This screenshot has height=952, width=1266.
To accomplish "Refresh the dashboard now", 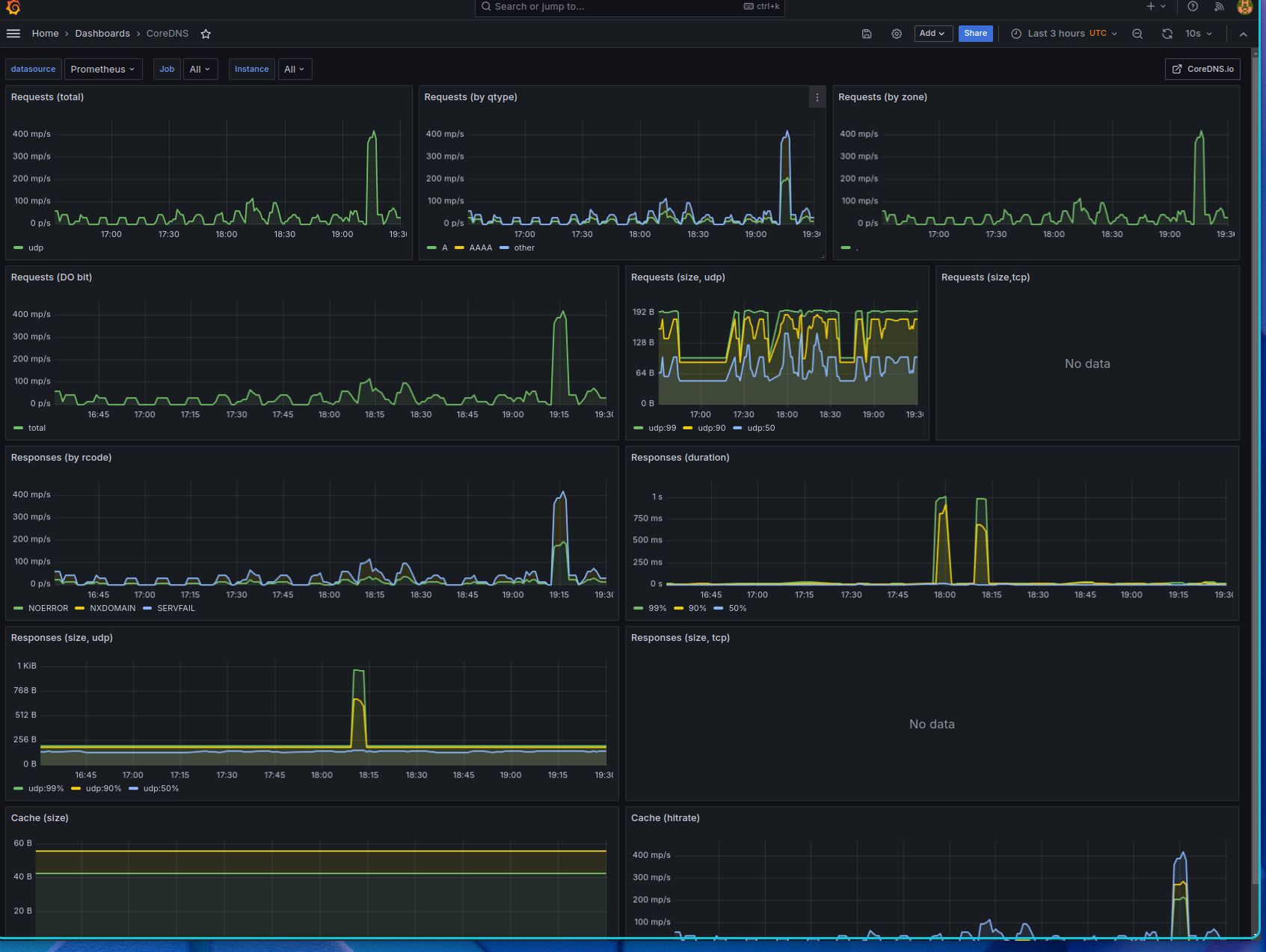I will (x=1167, y=34).
